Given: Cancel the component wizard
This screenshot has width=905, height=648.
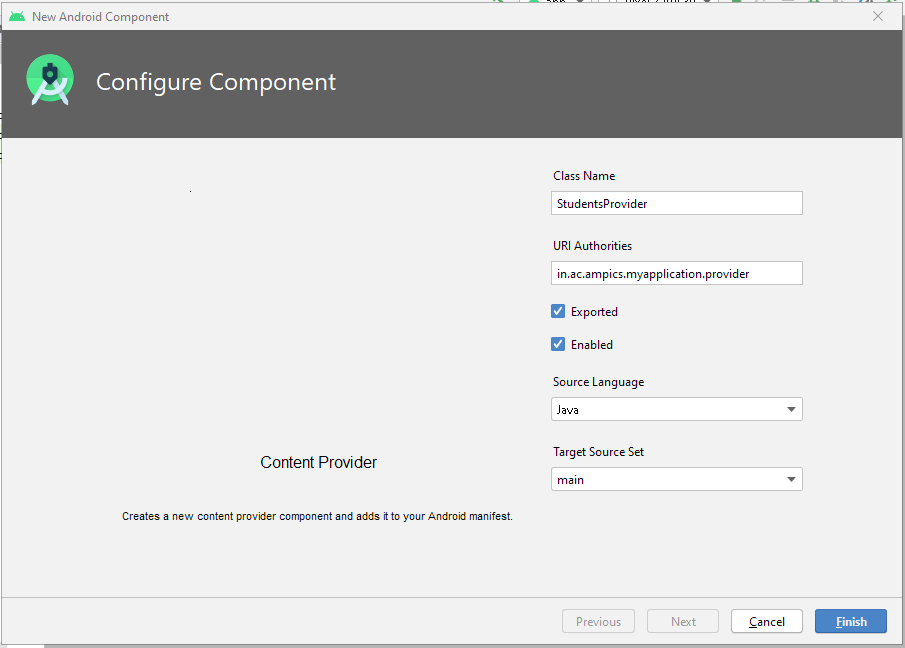Looking at the screenshot, I should click(766, 621).
